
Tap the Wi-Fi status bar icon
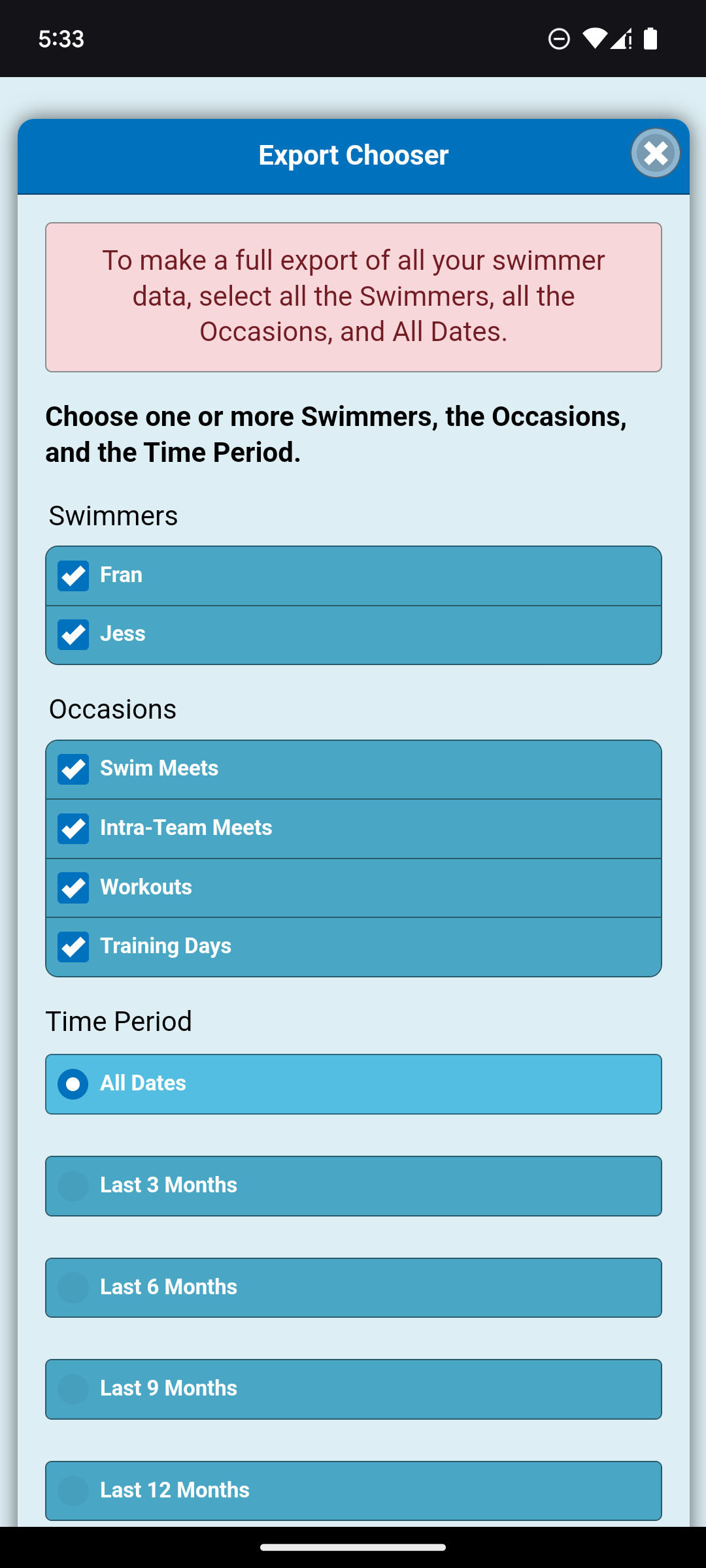pos(594,39)
